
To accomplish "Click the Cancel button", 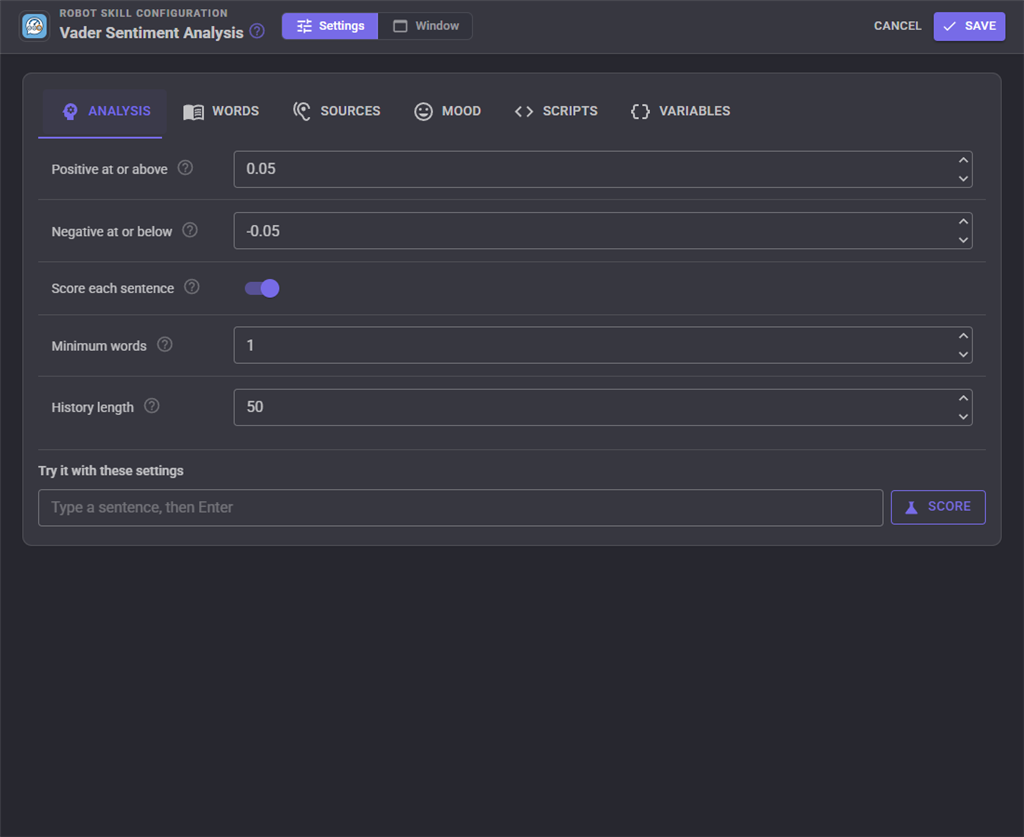I will [897, 26].
